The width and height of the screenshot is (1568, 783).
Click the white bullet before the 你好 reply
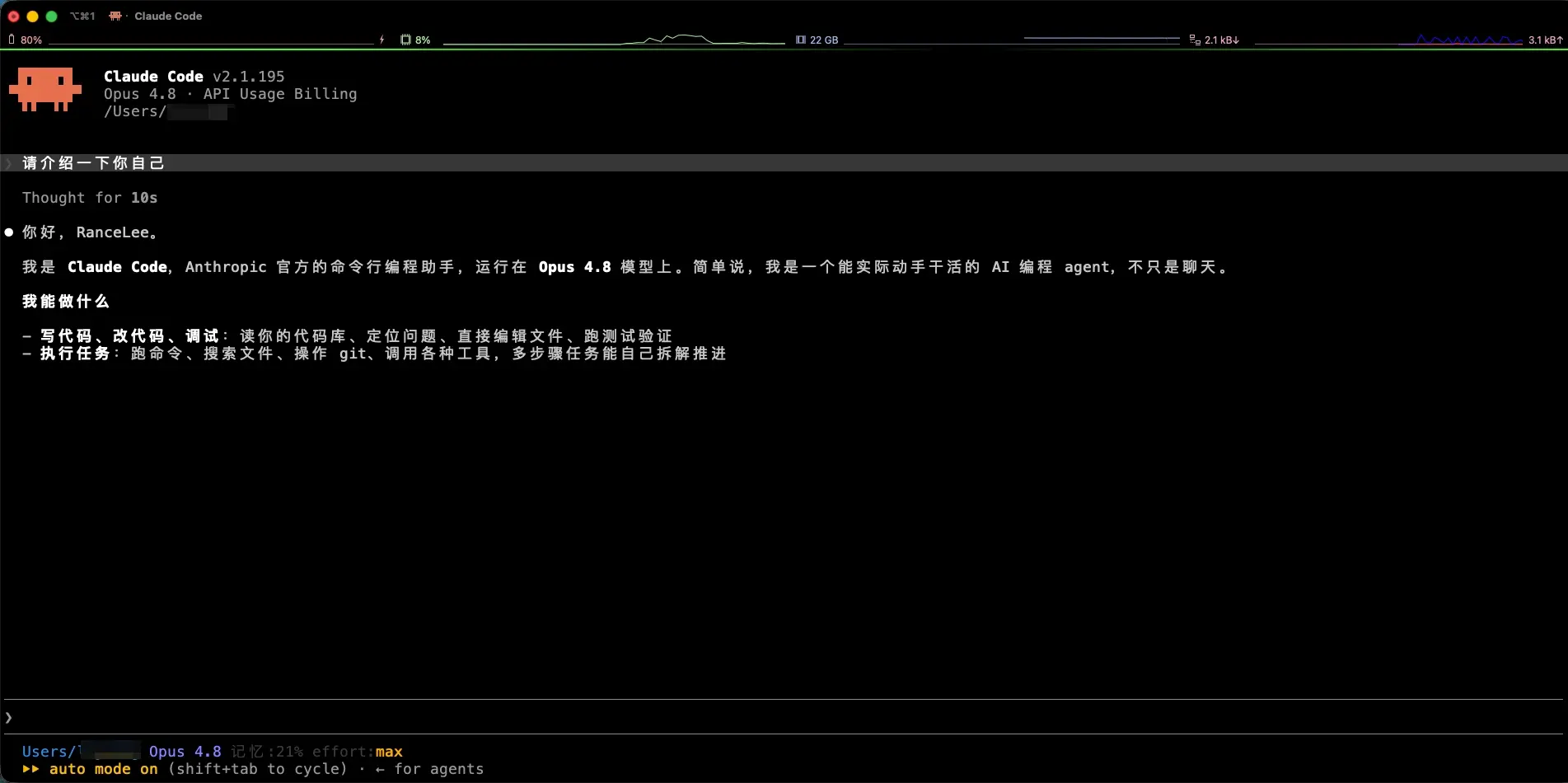point(9,232)
